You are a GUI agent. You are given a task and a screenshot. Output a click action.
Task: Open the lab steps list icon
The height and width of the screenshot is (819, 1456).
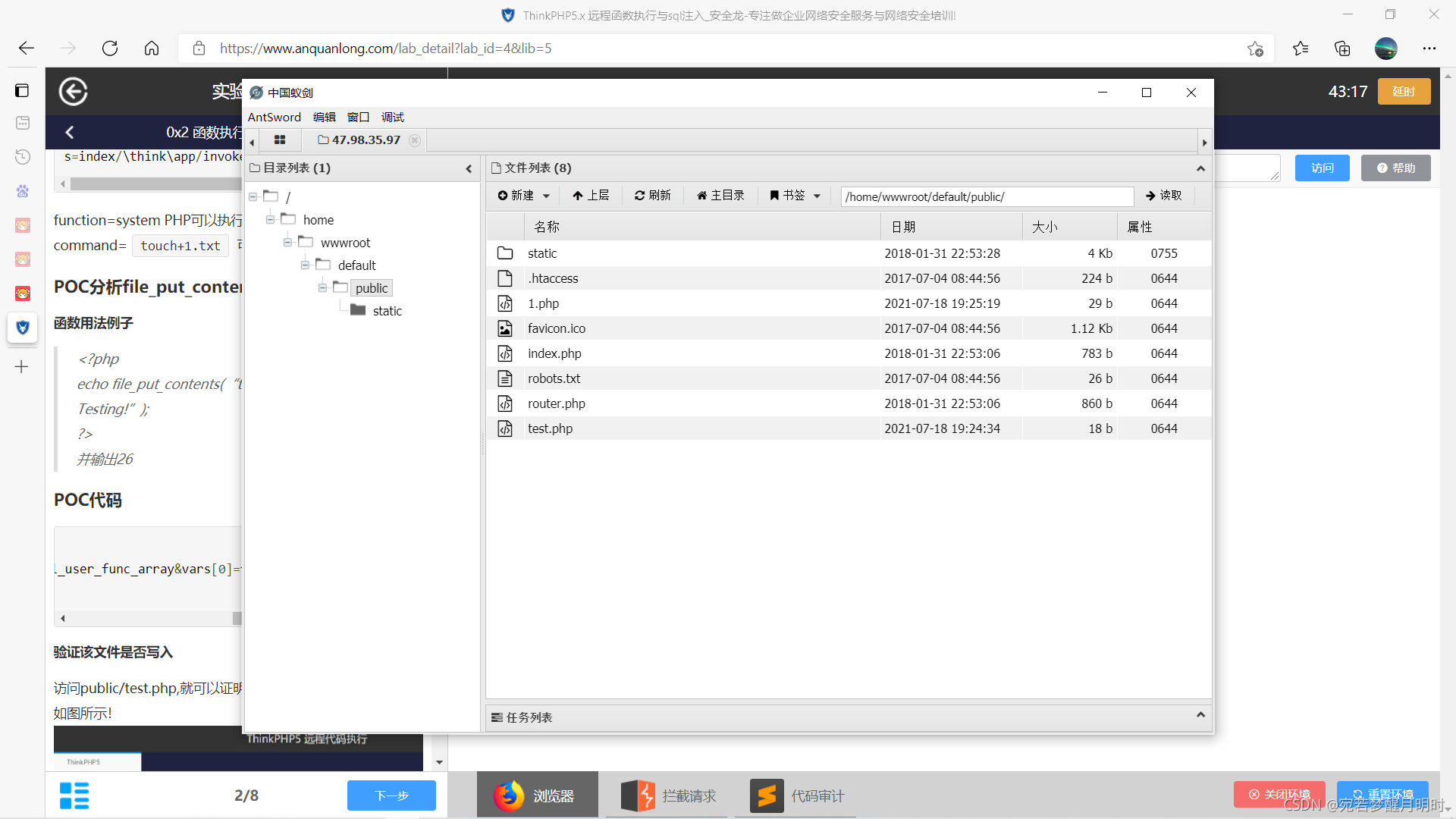pyautogui.click(x=74, y=795)
